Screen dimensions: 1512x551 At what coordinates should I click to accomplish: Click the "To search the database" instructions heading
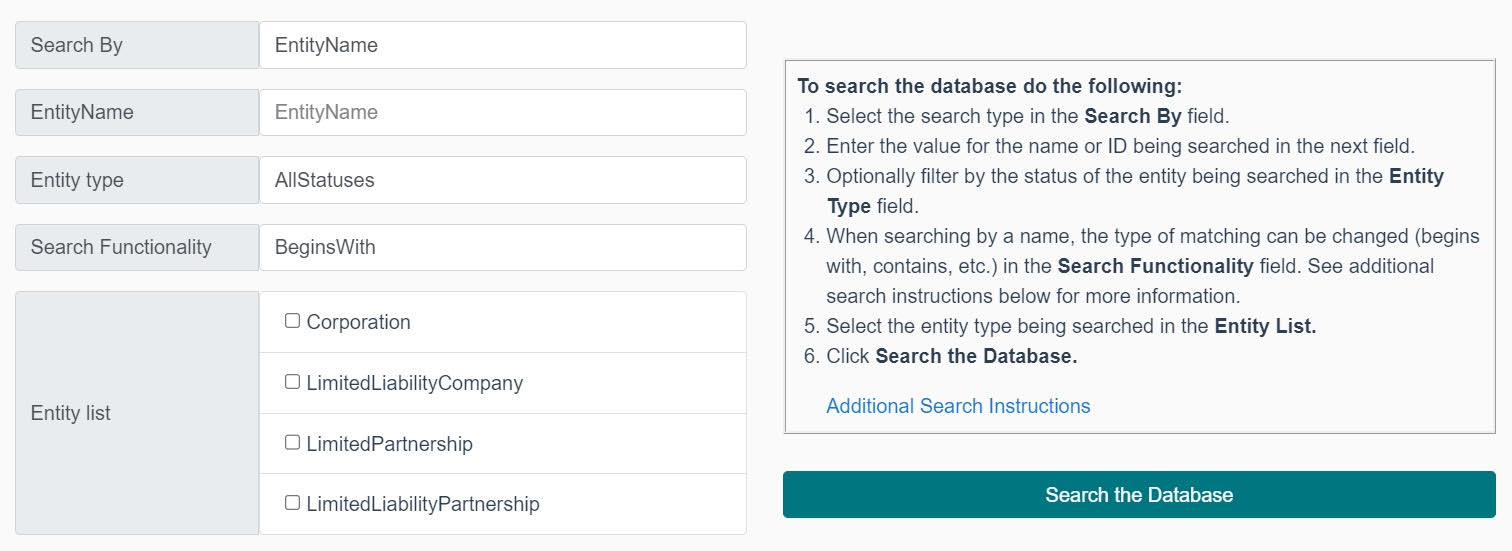click(990, 86)
